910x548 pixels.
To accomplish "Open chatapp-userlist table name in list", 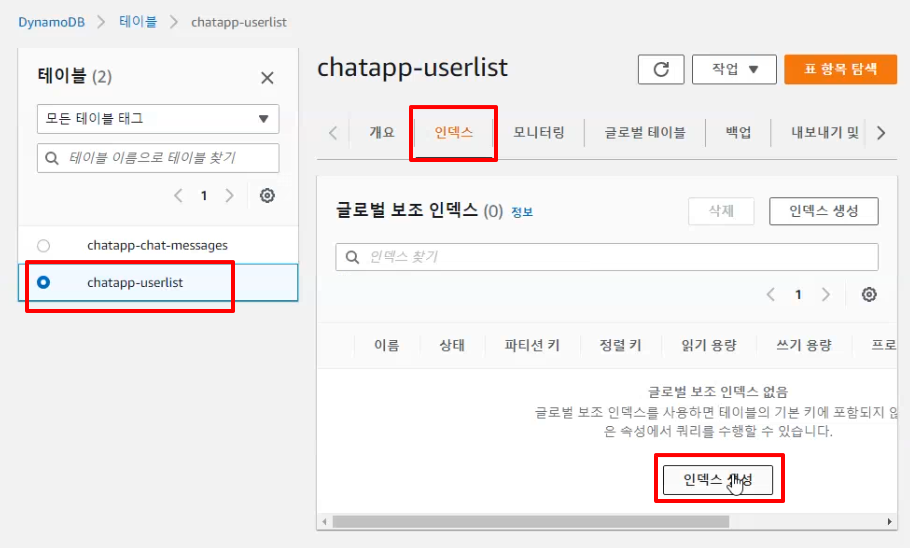I will 135,283.
